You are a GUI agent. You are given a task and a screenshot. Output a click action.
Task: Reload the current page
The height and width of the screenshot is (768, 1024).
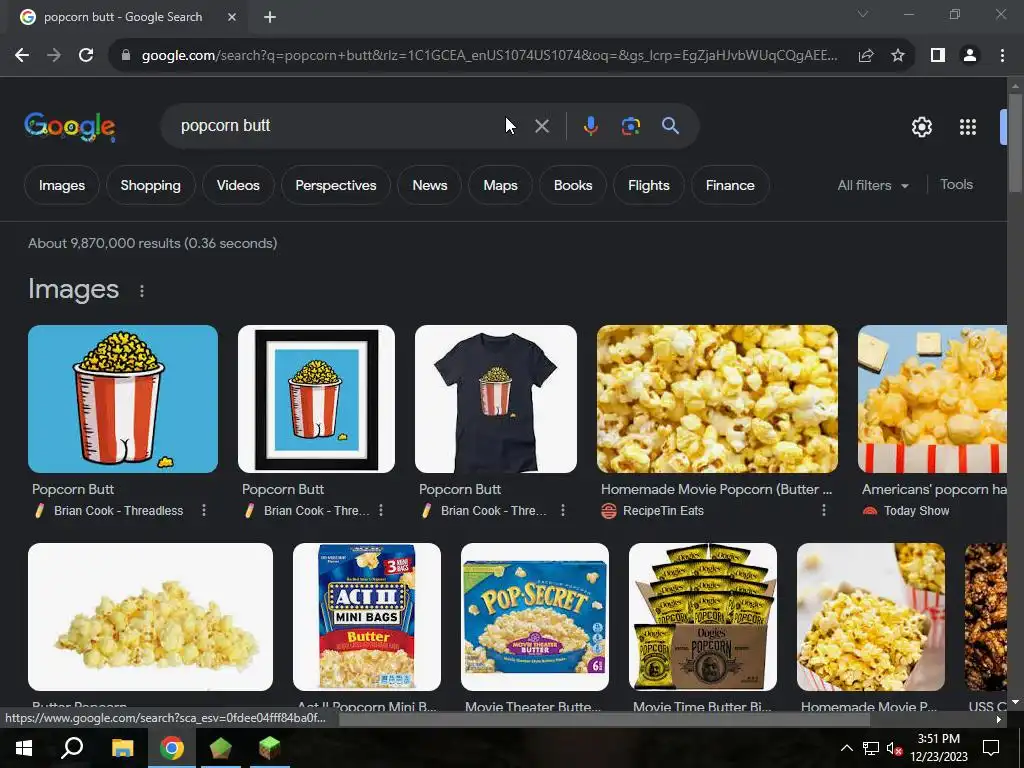point(86,56)
